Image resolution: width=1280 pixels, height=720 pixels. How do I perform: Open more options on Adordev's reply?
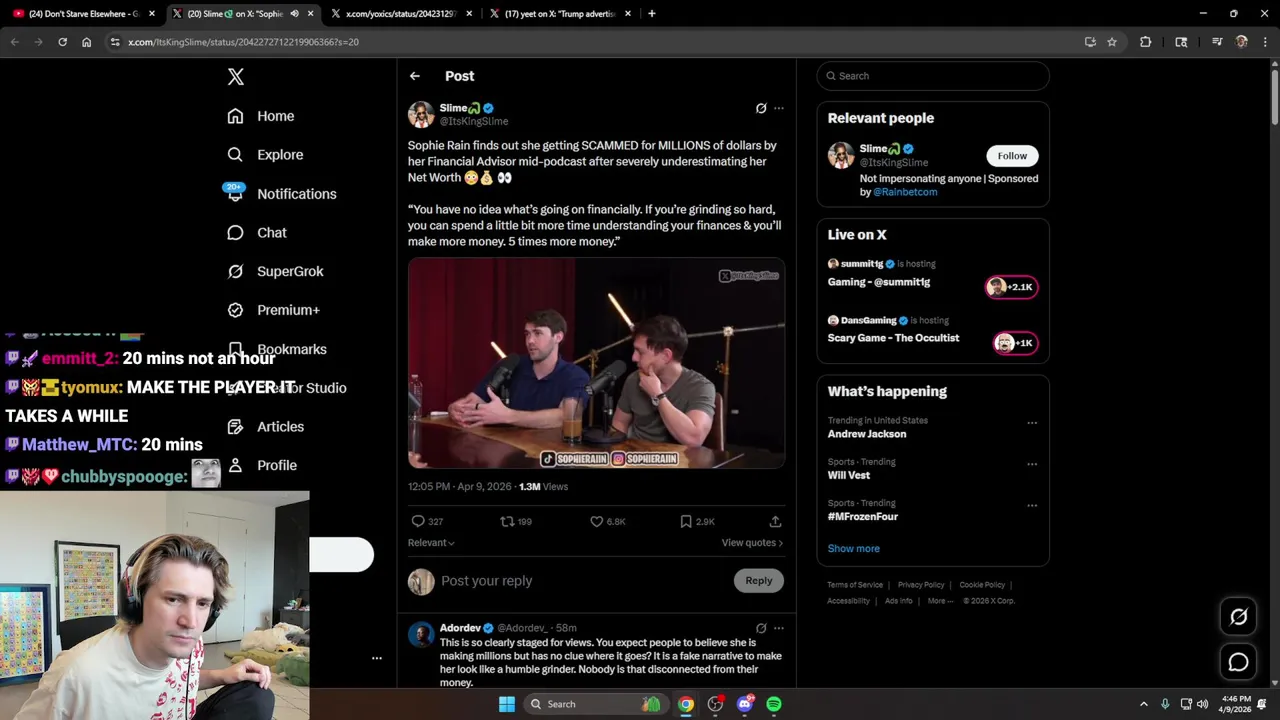(779, 628)
